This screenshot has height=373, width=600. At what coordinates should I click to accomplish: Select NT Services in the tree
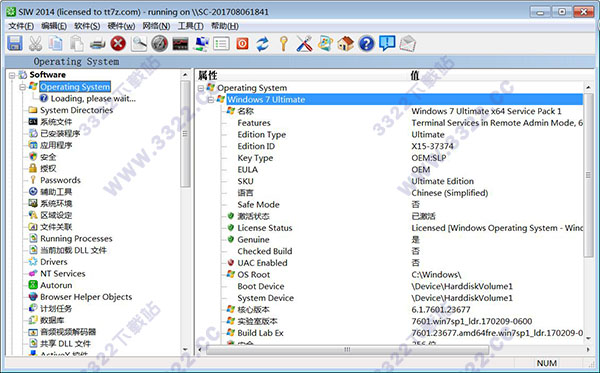(63, 274)
